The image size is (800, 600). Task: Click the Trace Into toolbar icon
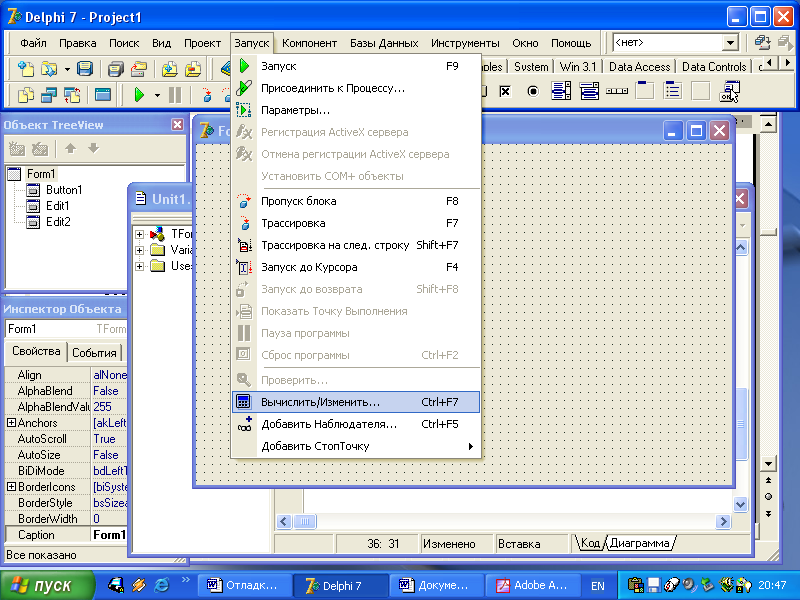(207, 95)
